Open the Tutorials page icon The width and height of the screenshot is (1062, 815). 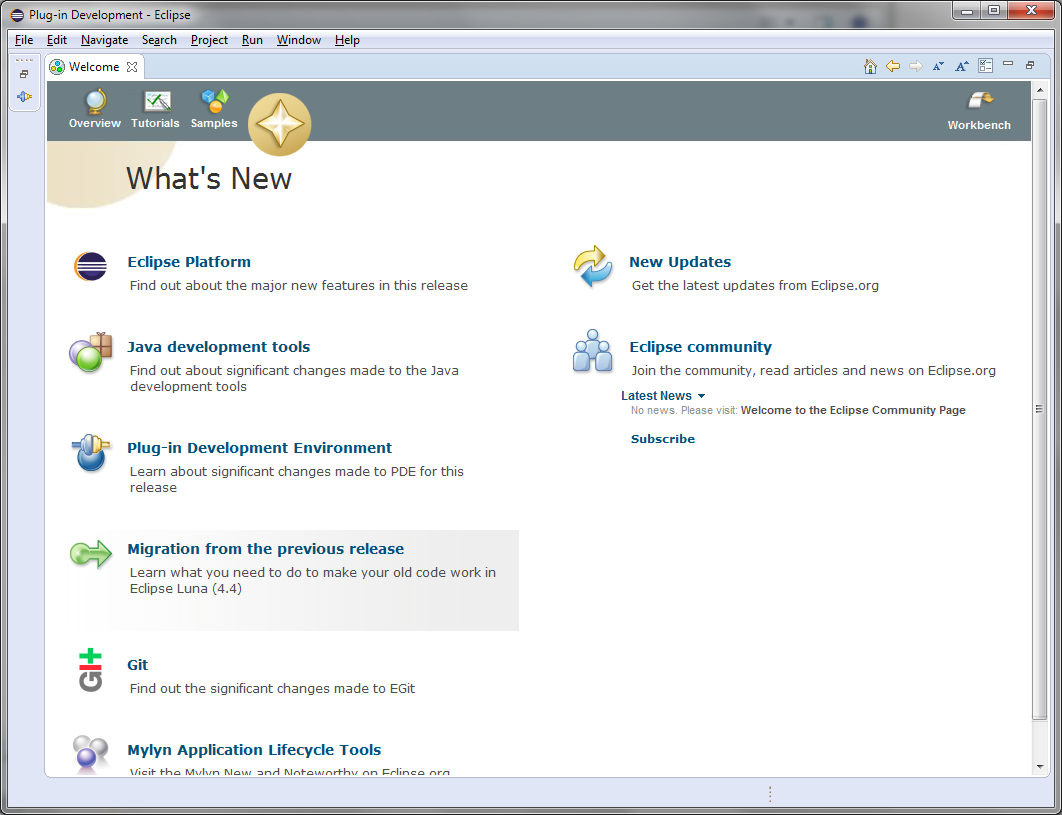pos(156,103)
